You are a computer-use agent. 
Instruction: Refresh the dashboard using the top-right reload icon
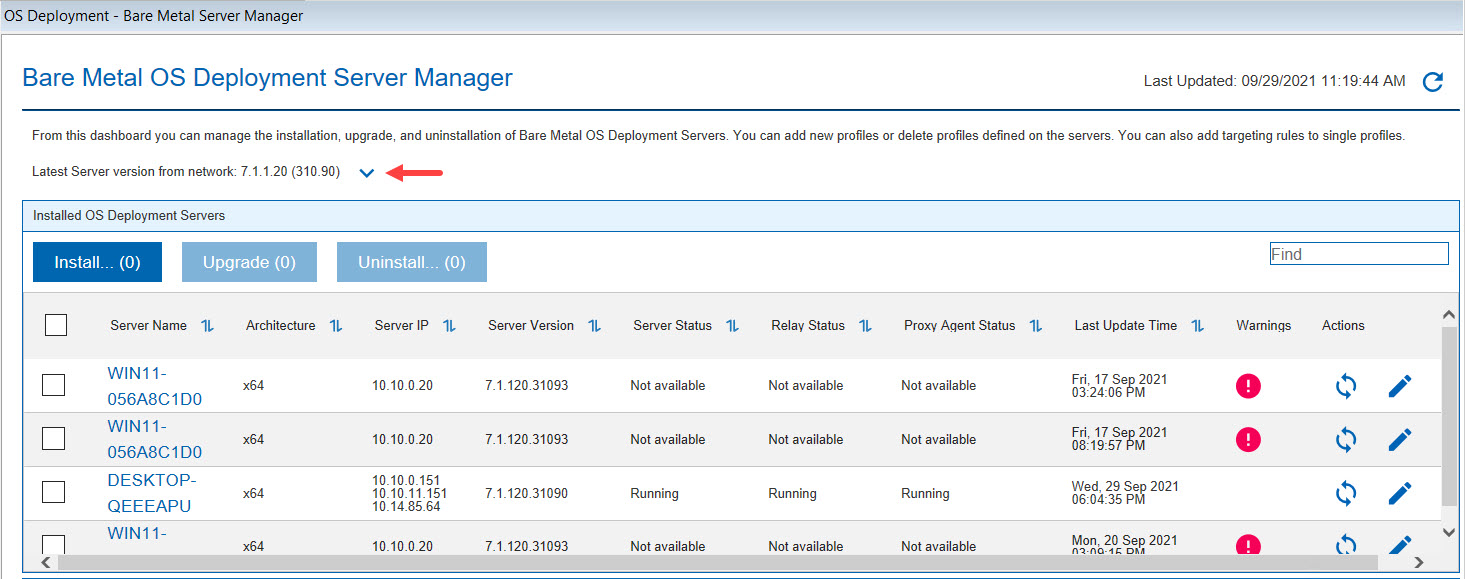point(1432,82)
